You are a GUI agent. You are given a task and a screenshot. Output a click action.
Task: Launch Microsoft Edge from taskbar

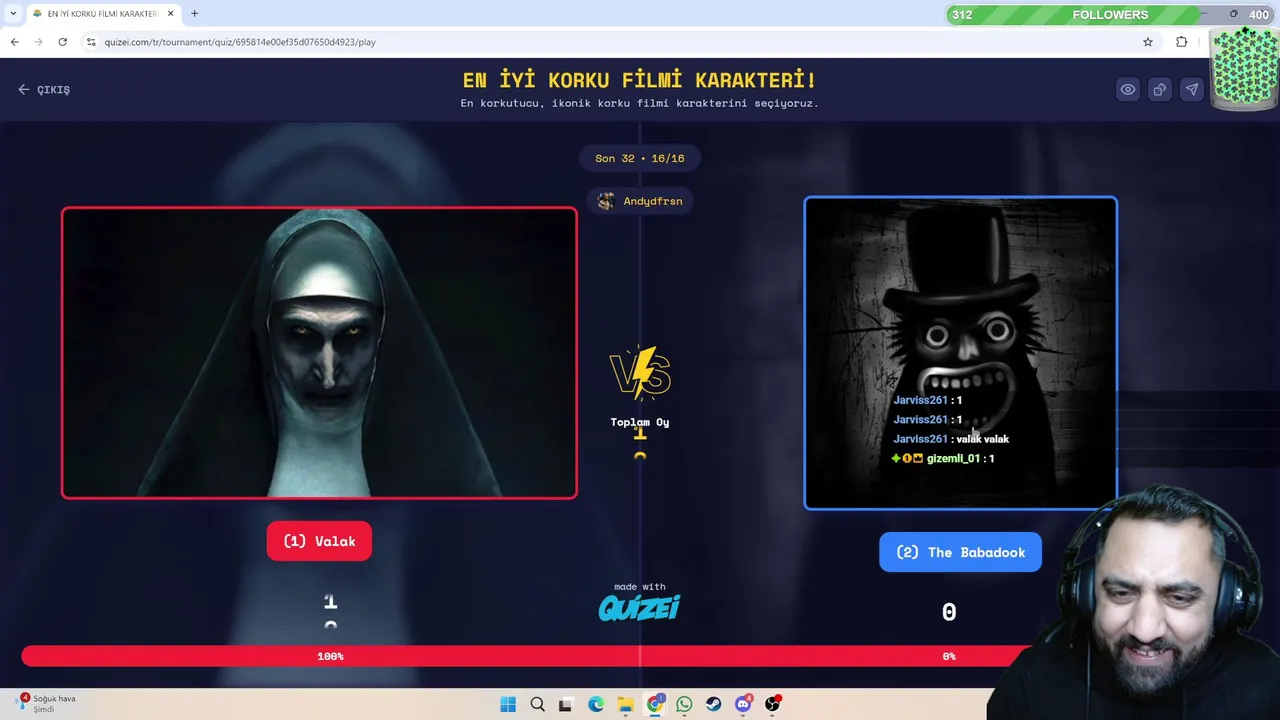pyautogui.click(x=596, y=704)
